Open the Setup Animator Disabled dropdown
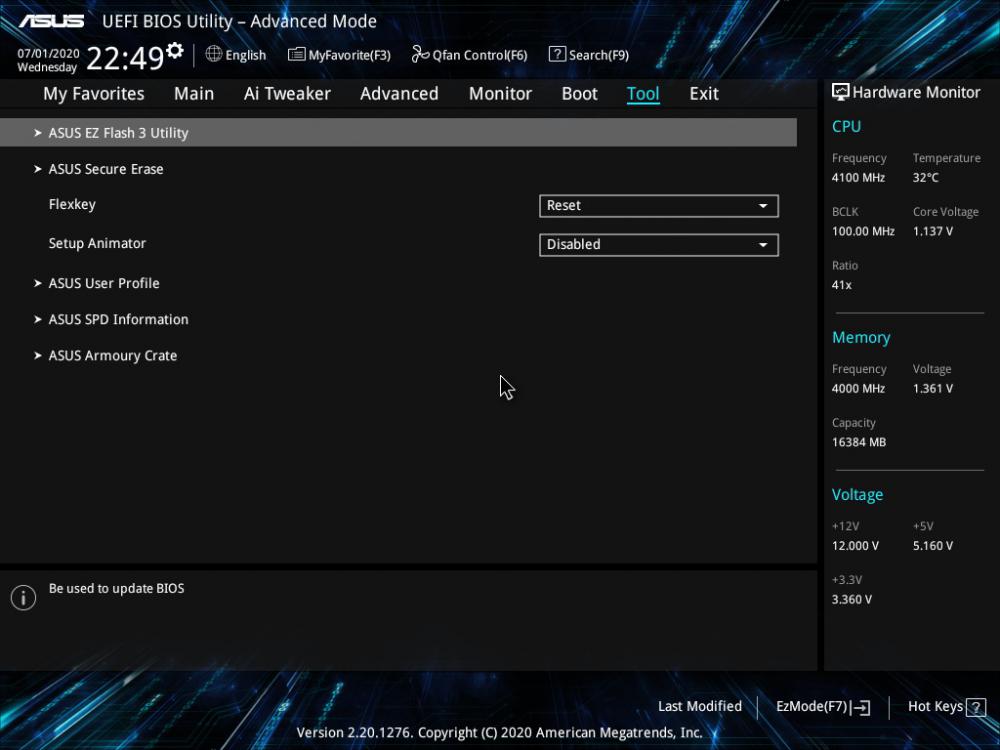The width and height of the screenshot is (1000, 750). point(659,245)
